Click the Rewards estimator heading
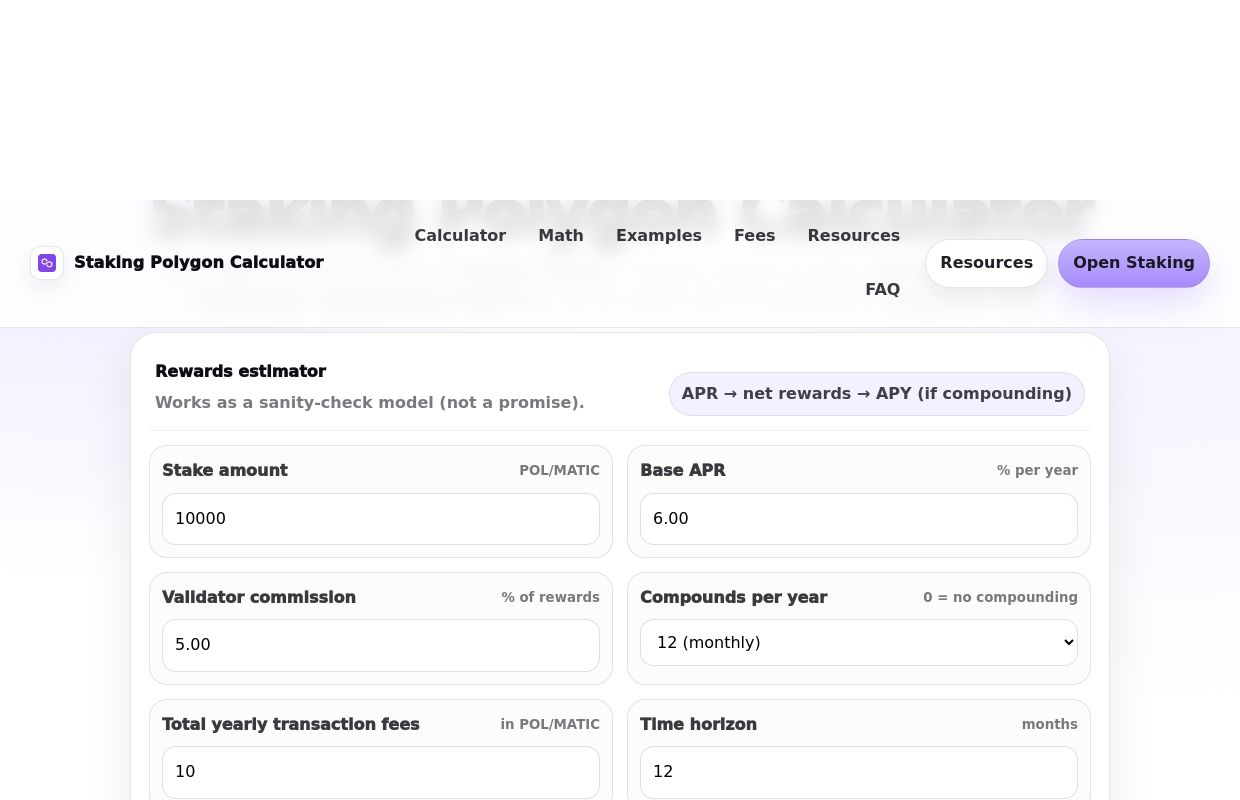1240x800 pixels. tap(241, 371)
